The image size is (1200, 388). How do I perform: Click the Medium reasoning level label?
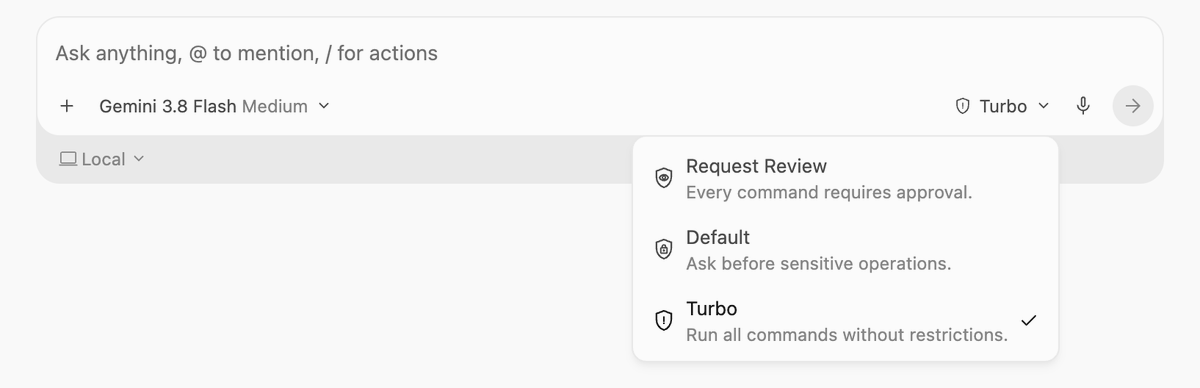[275, 106]
